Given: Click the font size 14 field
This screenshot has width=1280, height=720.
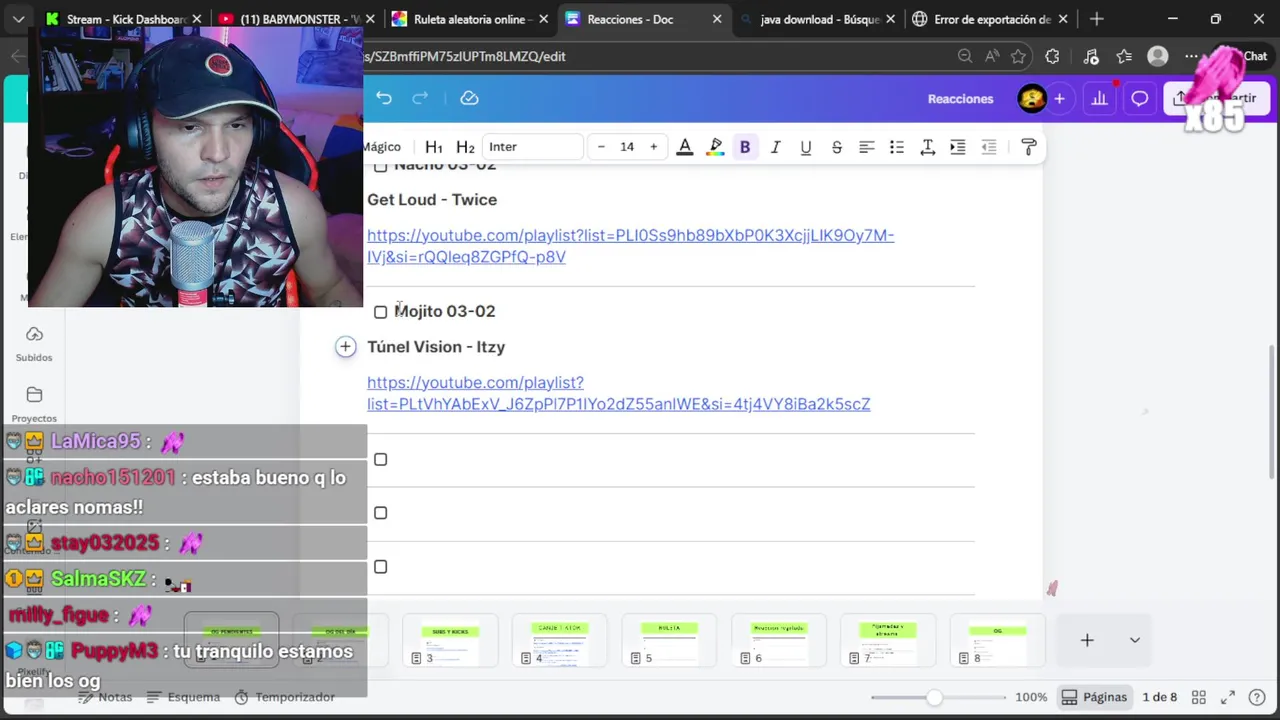Looking at the screenshot, I should [x=627, y=147].
